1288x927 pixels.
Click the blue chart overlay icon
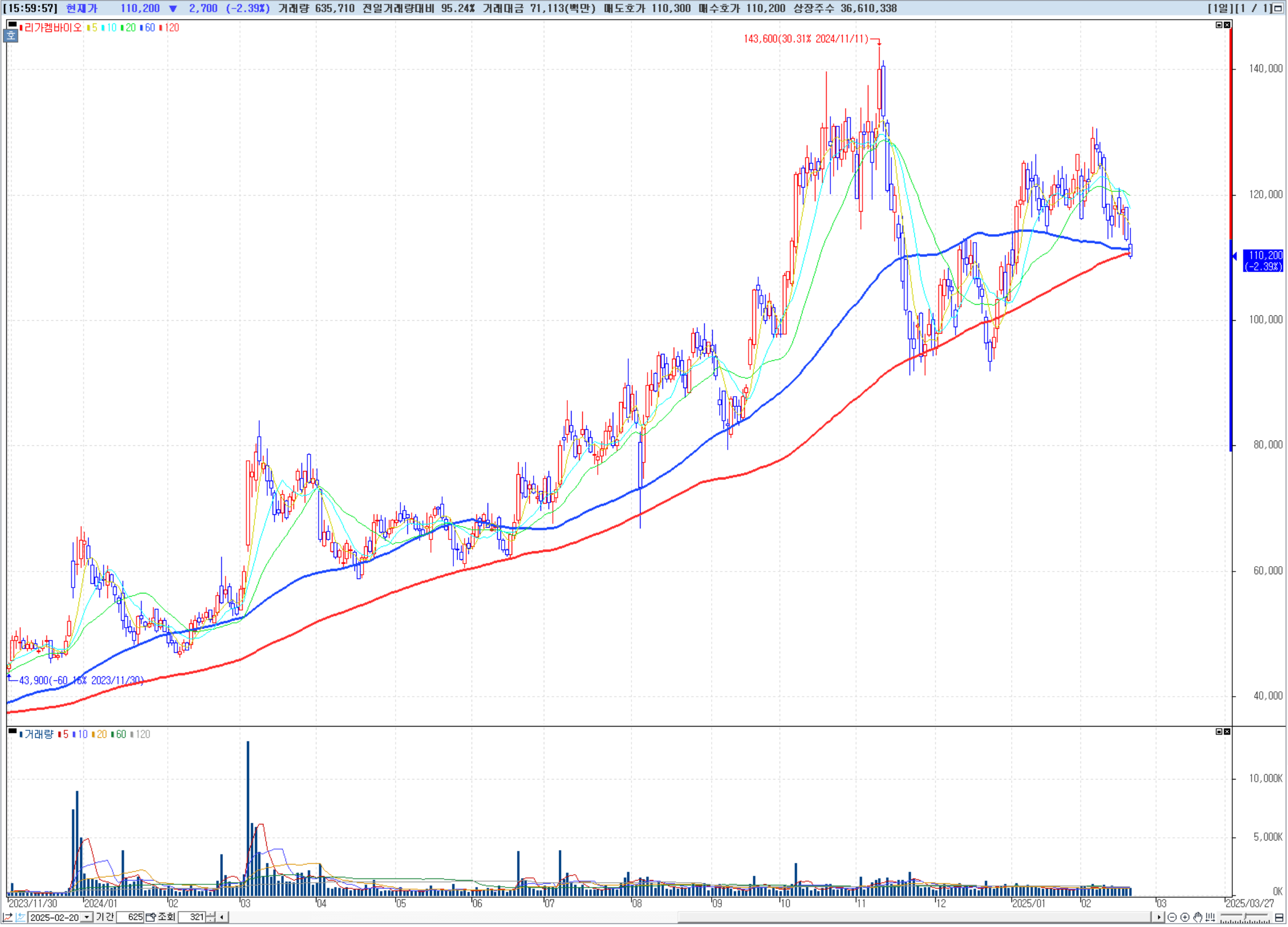click(x=20, y=917)
